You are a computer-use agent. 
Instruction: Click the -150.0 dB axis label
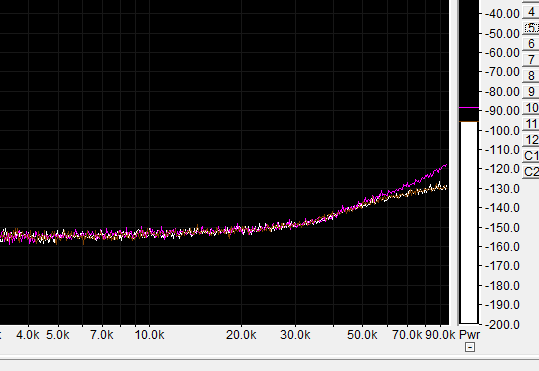click(x=502, y=227)
